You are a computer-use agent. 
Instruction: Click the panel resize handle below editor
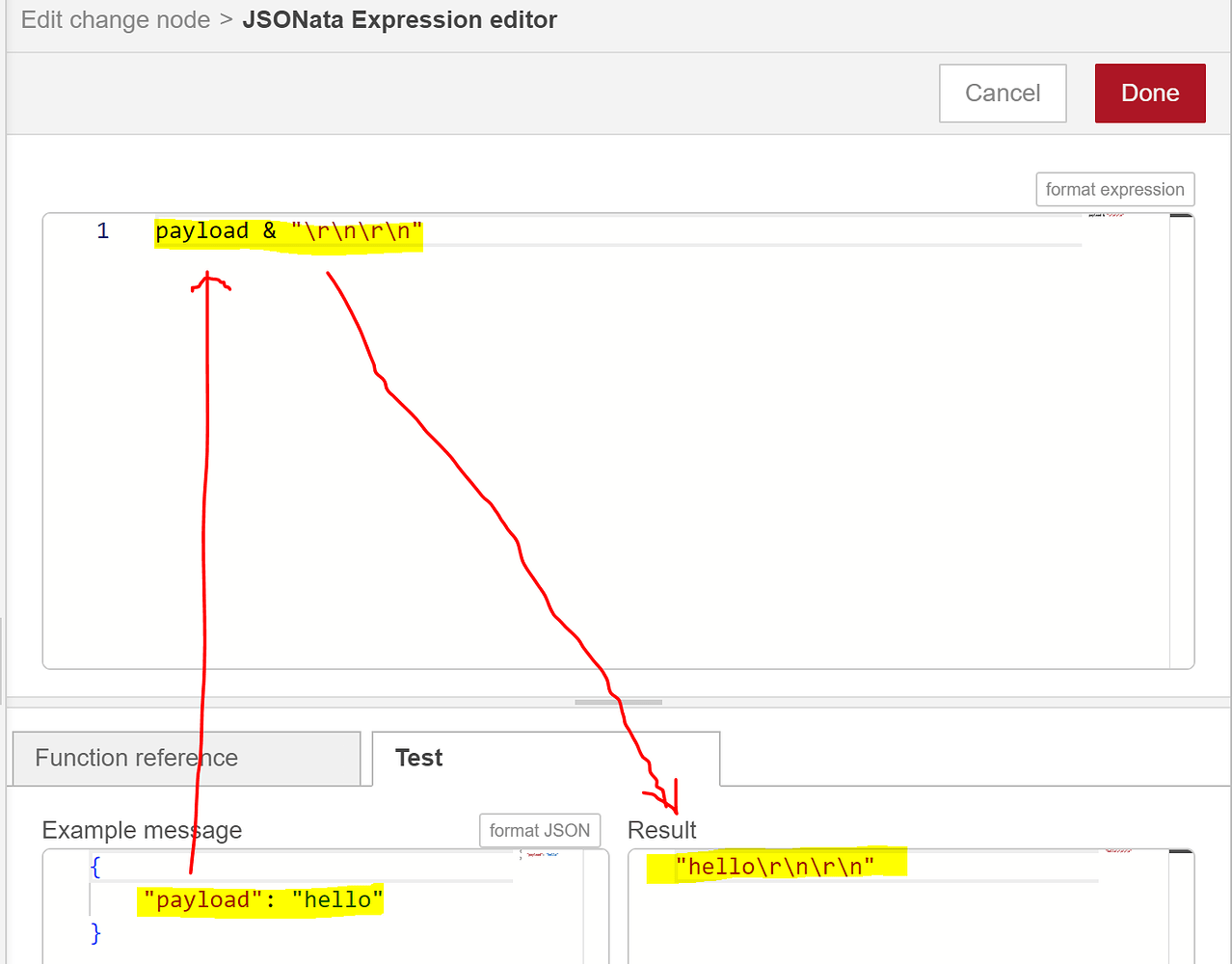[618, 702]
